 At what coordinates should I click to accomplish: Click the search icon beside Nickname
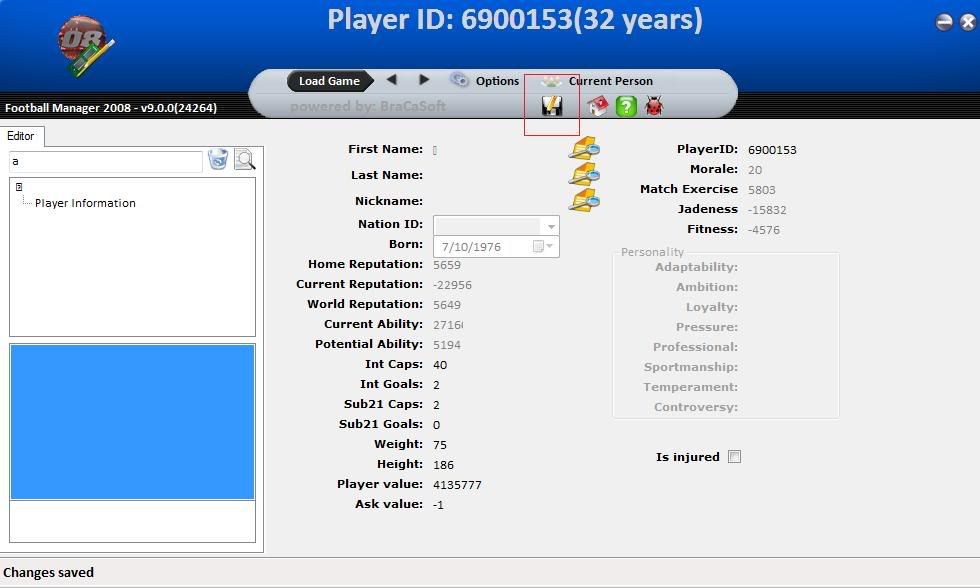(x=584, y=201)
